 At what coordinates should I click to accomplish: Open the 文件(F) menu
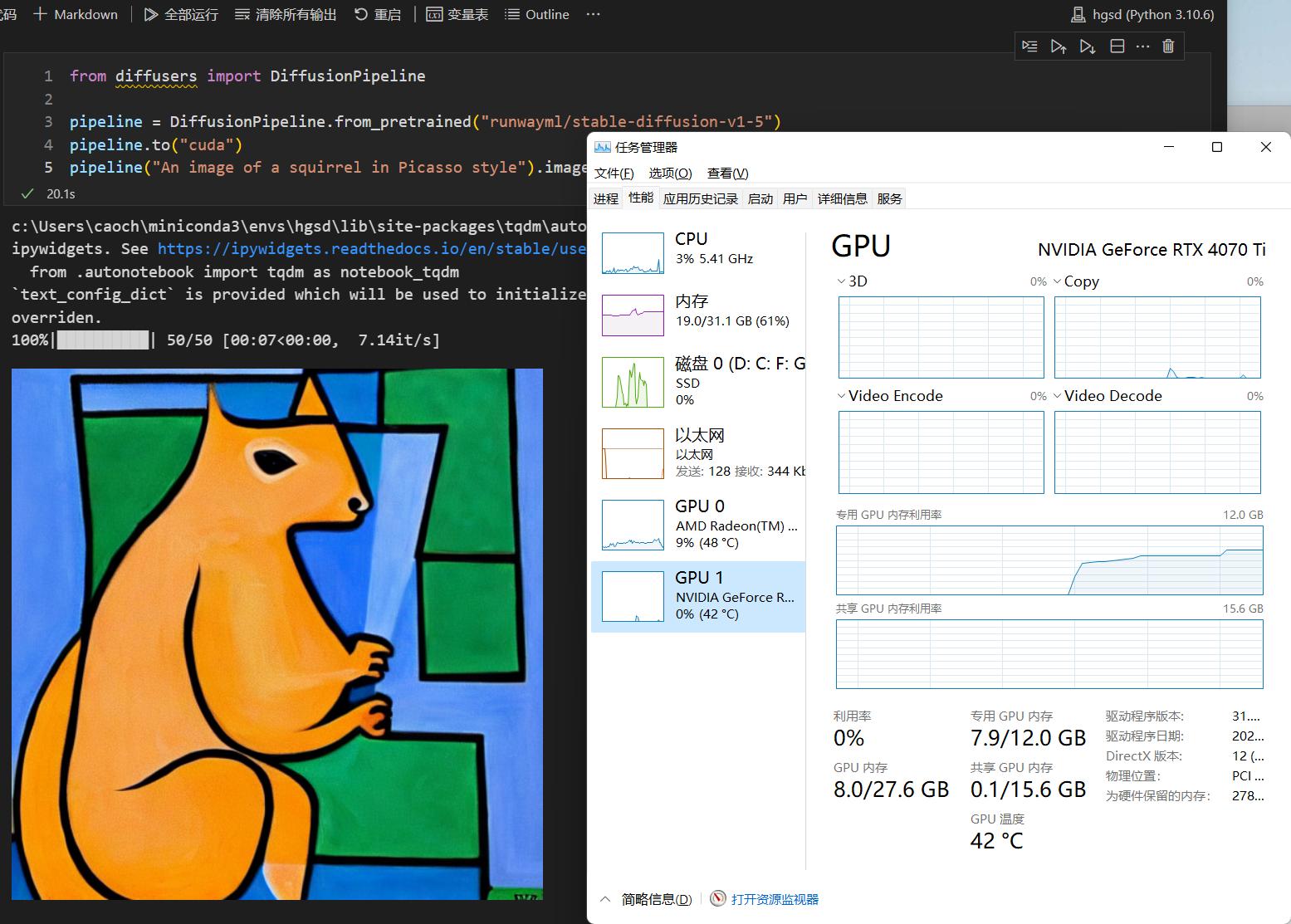tap(613, 173)
